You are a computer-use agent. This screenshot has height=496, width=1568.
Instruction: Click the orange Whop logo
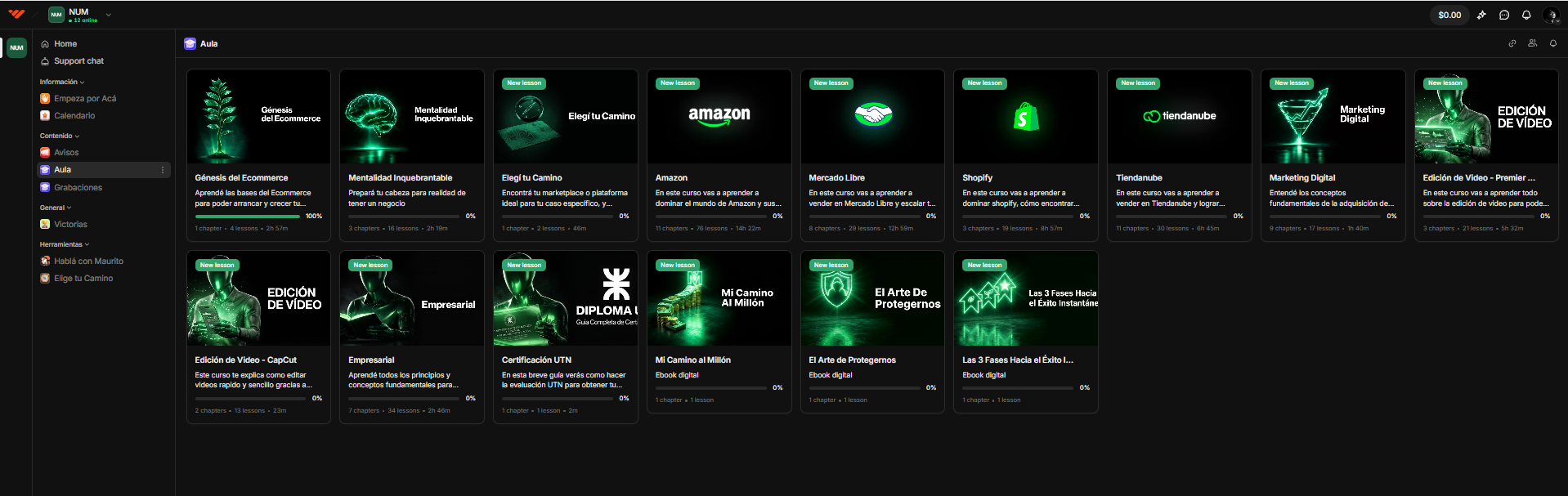[x=16, y=14]
